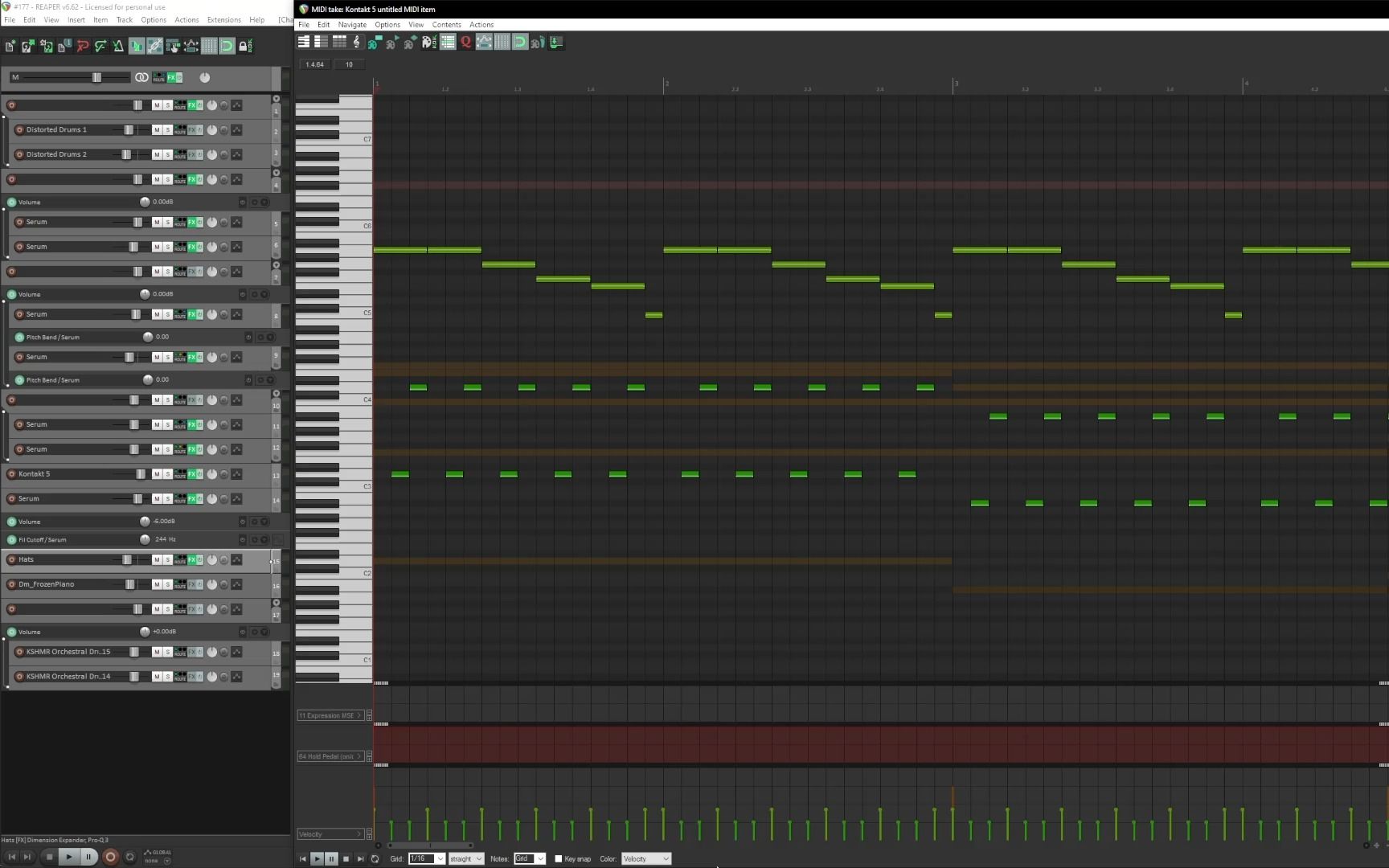Mute the Distorted Drums 1 track
Image resolution: width=1389 pixels, height=868 pixels.
(157, 130)
